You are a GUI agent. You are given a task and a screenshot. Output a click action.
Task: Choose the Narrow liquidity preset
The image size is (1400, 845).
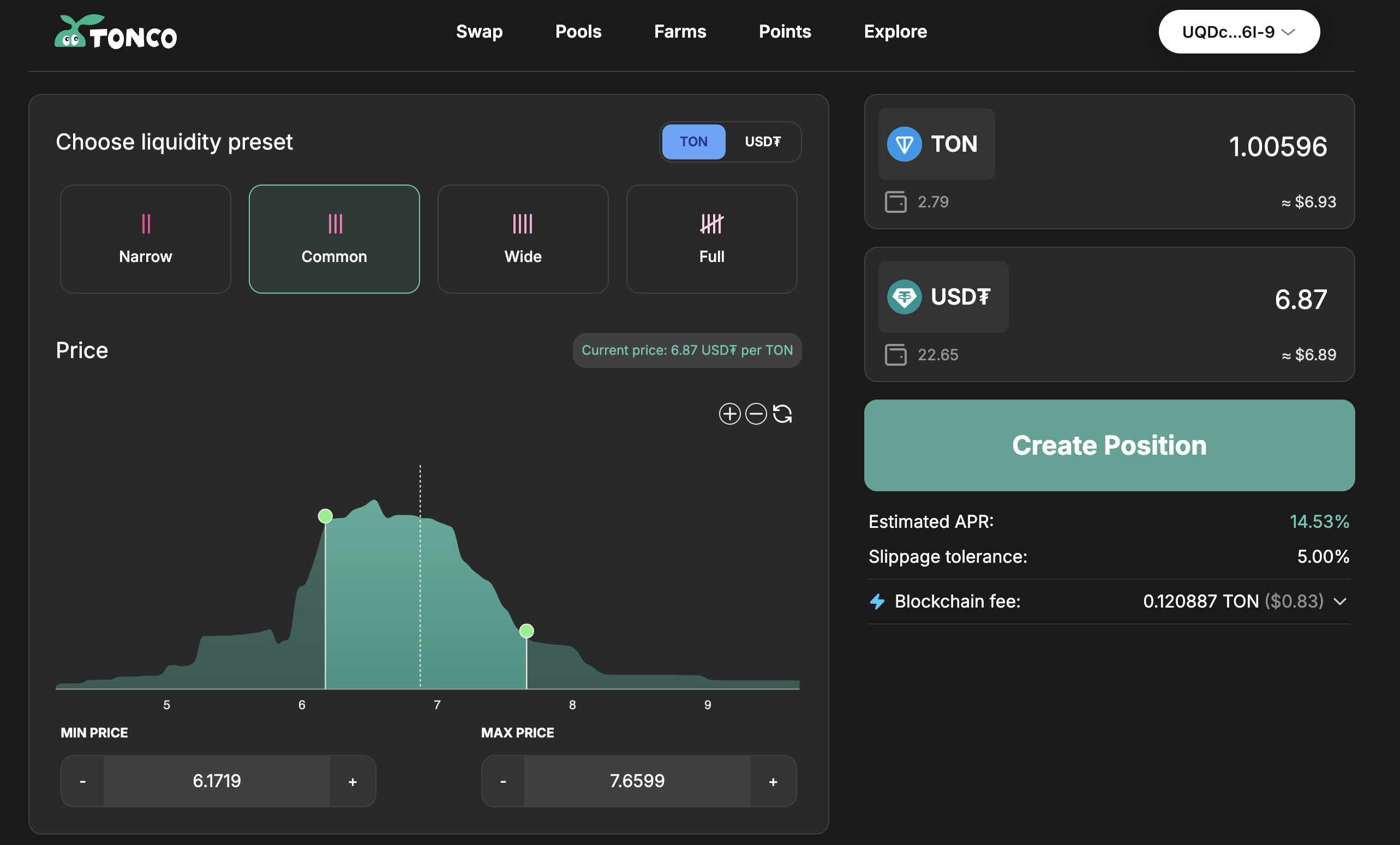pos(146,239)
